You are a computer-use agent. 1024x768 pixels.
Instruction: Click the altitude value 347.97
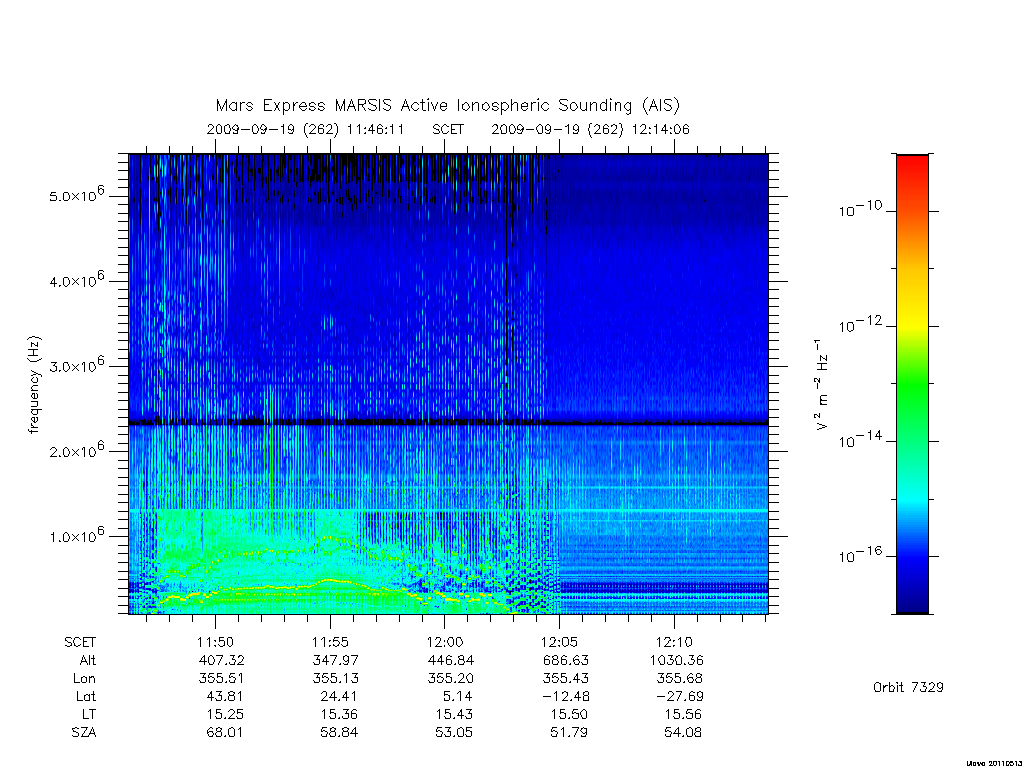pyautogui.click(x=336, y=660)
